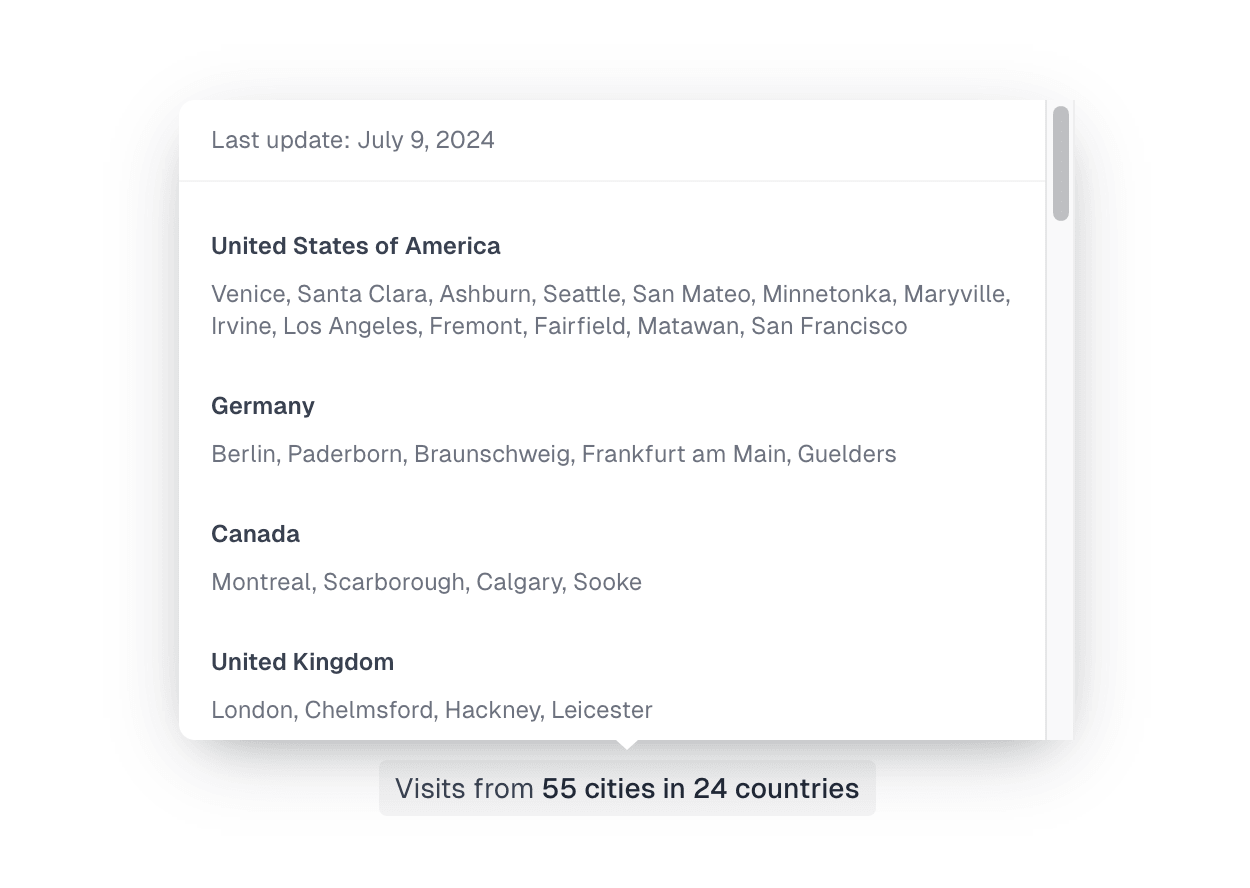Click the "United Kingdom" country heading
1250x888 pixels.
pyautogui.click(x=302, y=662)
